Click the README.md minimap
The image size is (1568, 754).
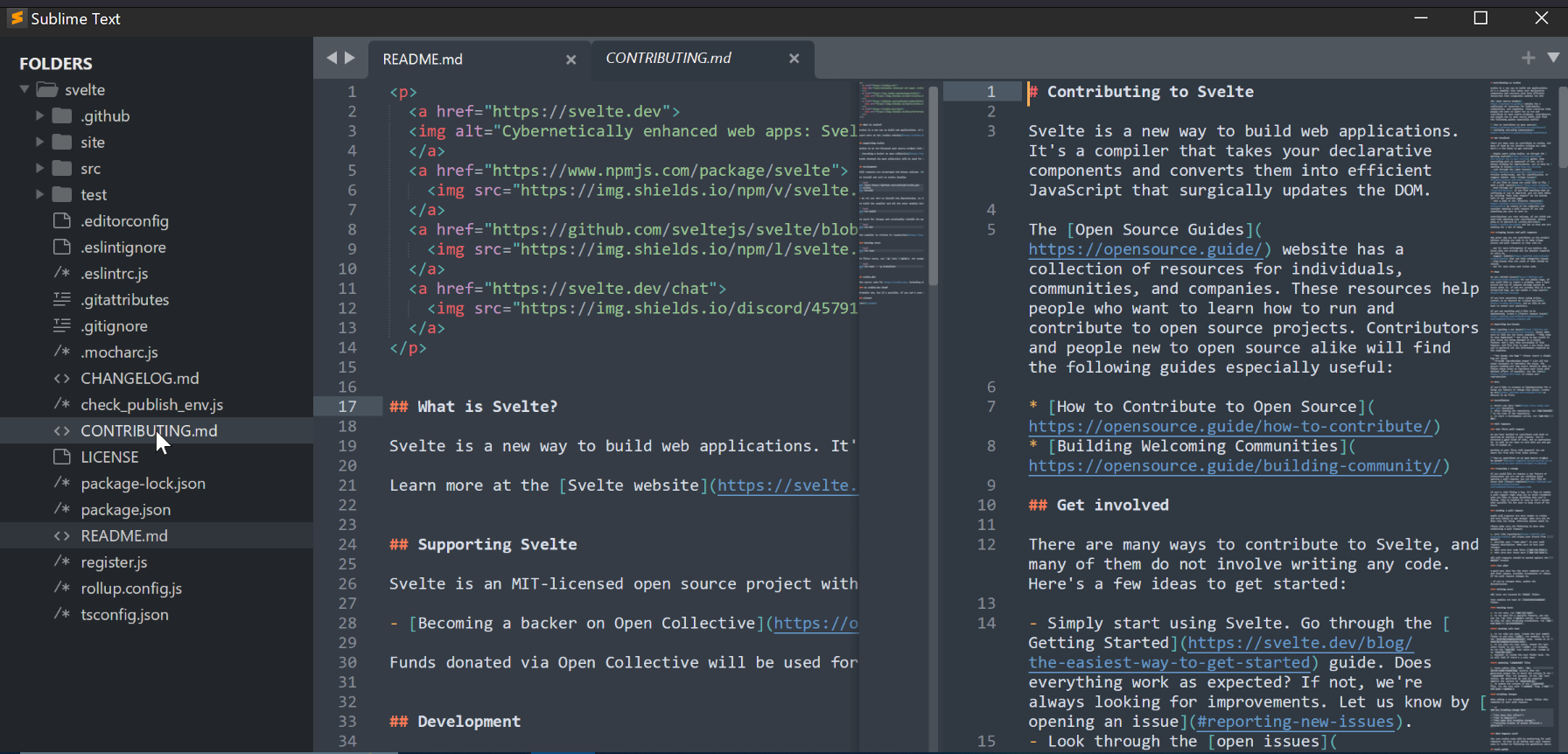pos(892,192)
